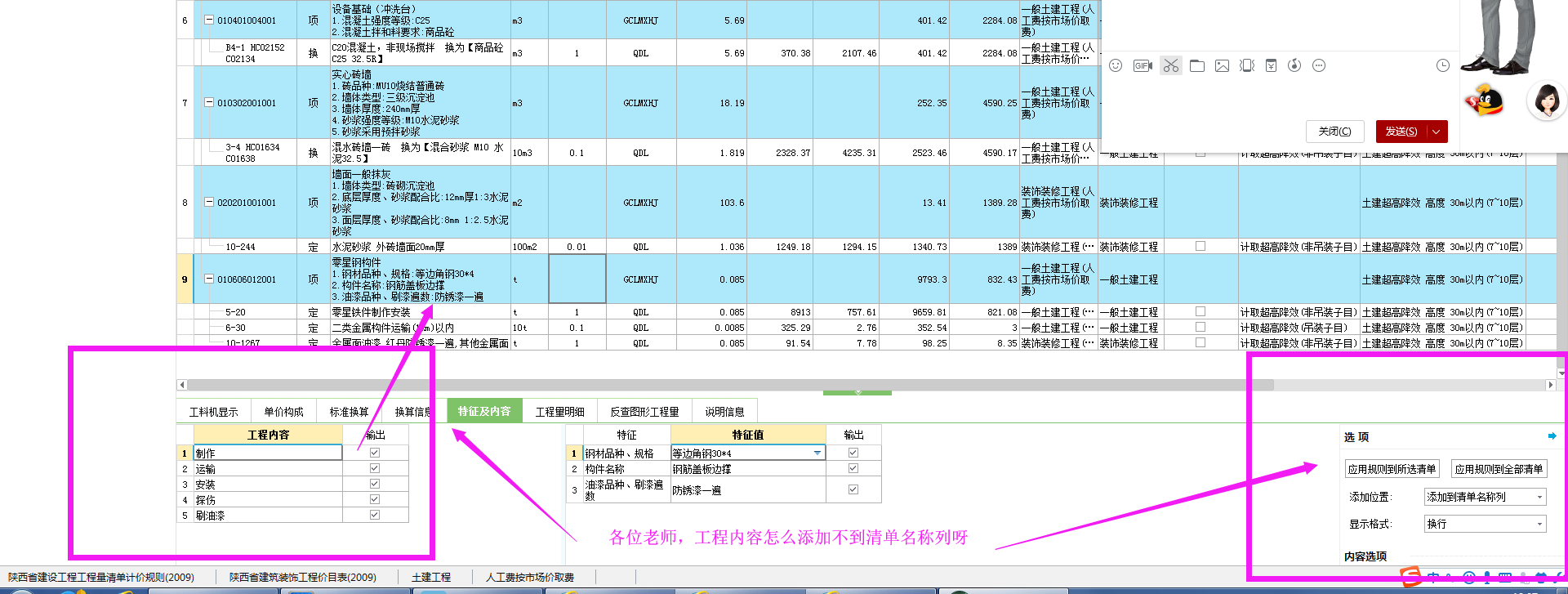
Task: Click status bar entry 陕西省建设工程工程量清单计价规则(2009)
Action: point(101,578)
